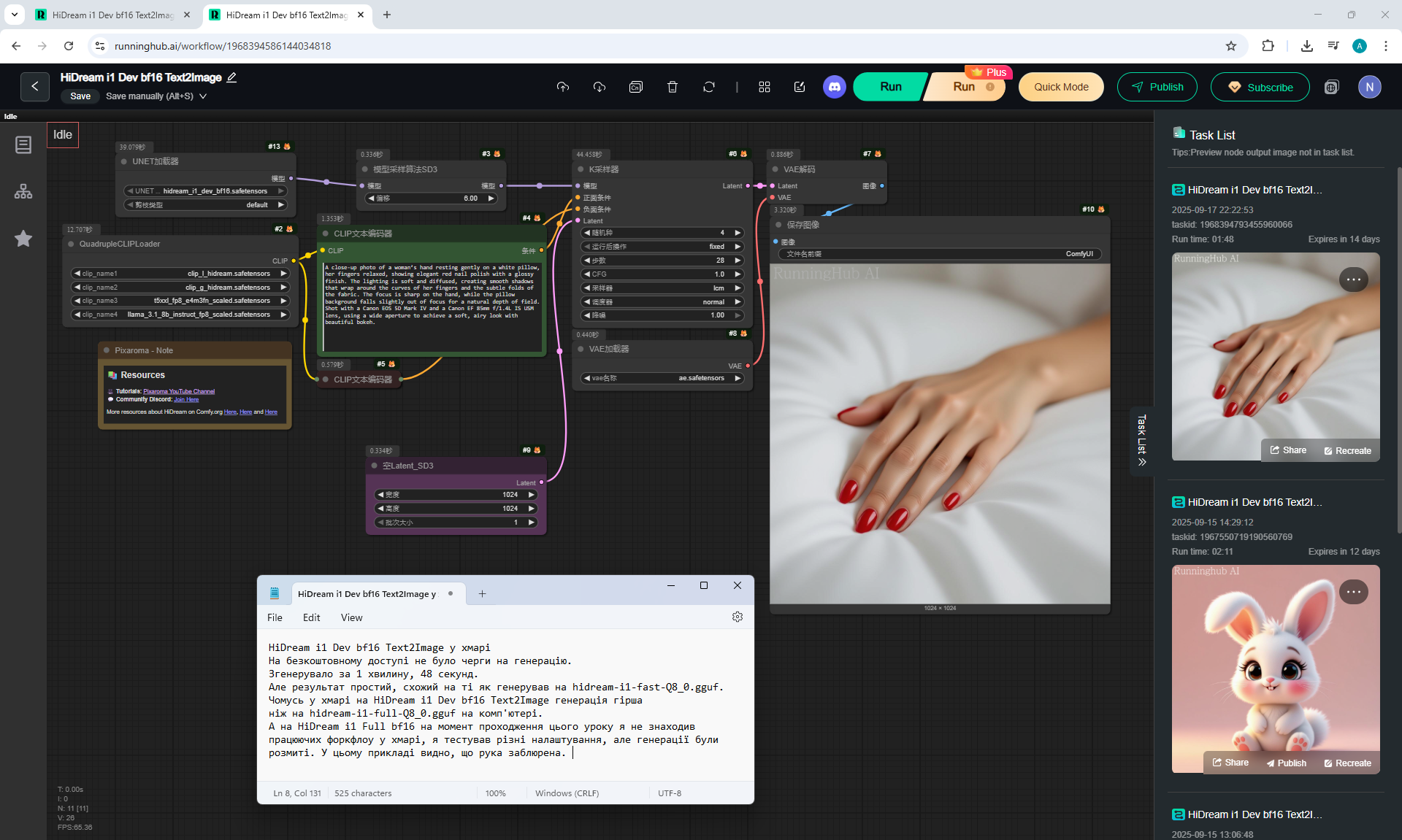Click the pencil icon to rename workflow
The width and height of the screenshot is (1402, 840).
(x=232, y=77)
